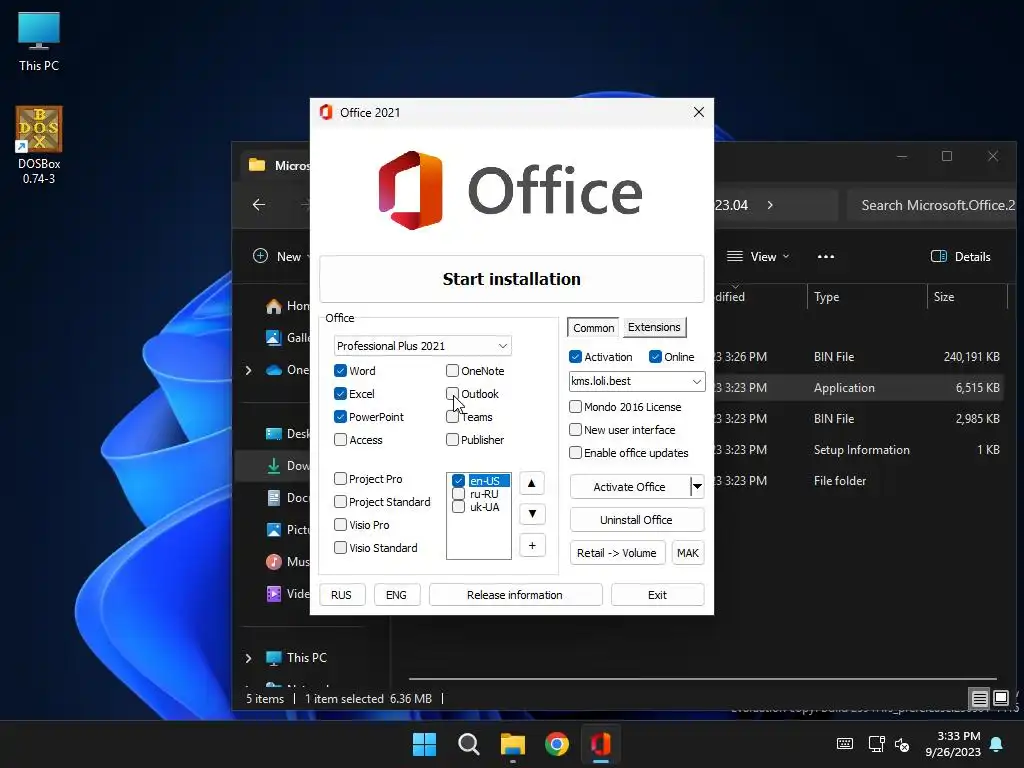Tick the New user interface checkbox
The image size is (1024, 768).
tap(575, 430)
